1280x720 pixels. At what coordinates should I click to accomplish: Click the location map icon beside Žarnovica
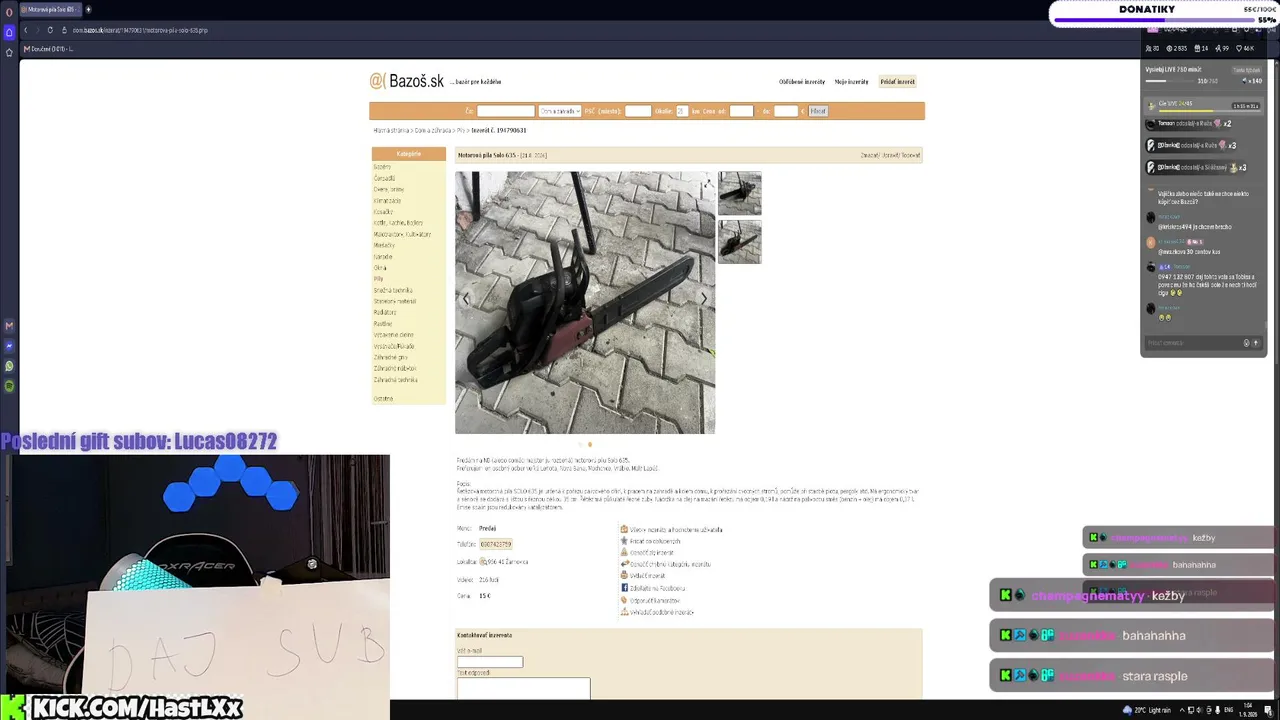[483, 562]
